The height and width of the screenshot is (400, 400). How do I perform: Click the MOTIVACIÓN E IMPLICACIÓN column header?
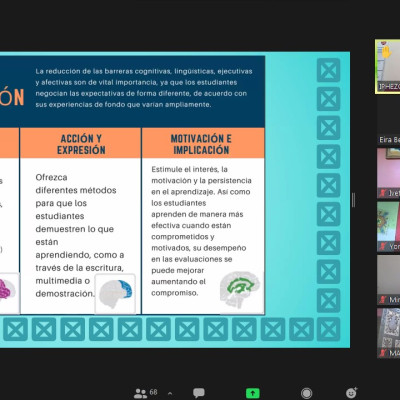tap(201, 144)
